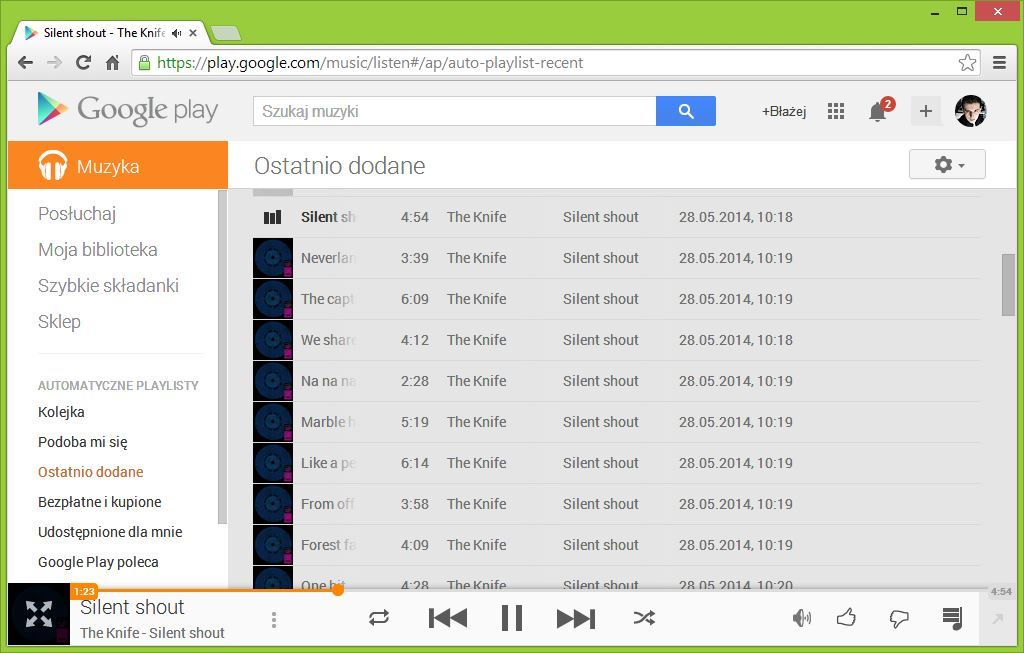Image resolution: width=1024 pixels, height=653 pixels.
Task: Toggle shuffle mode
Action: pos(644,618)
